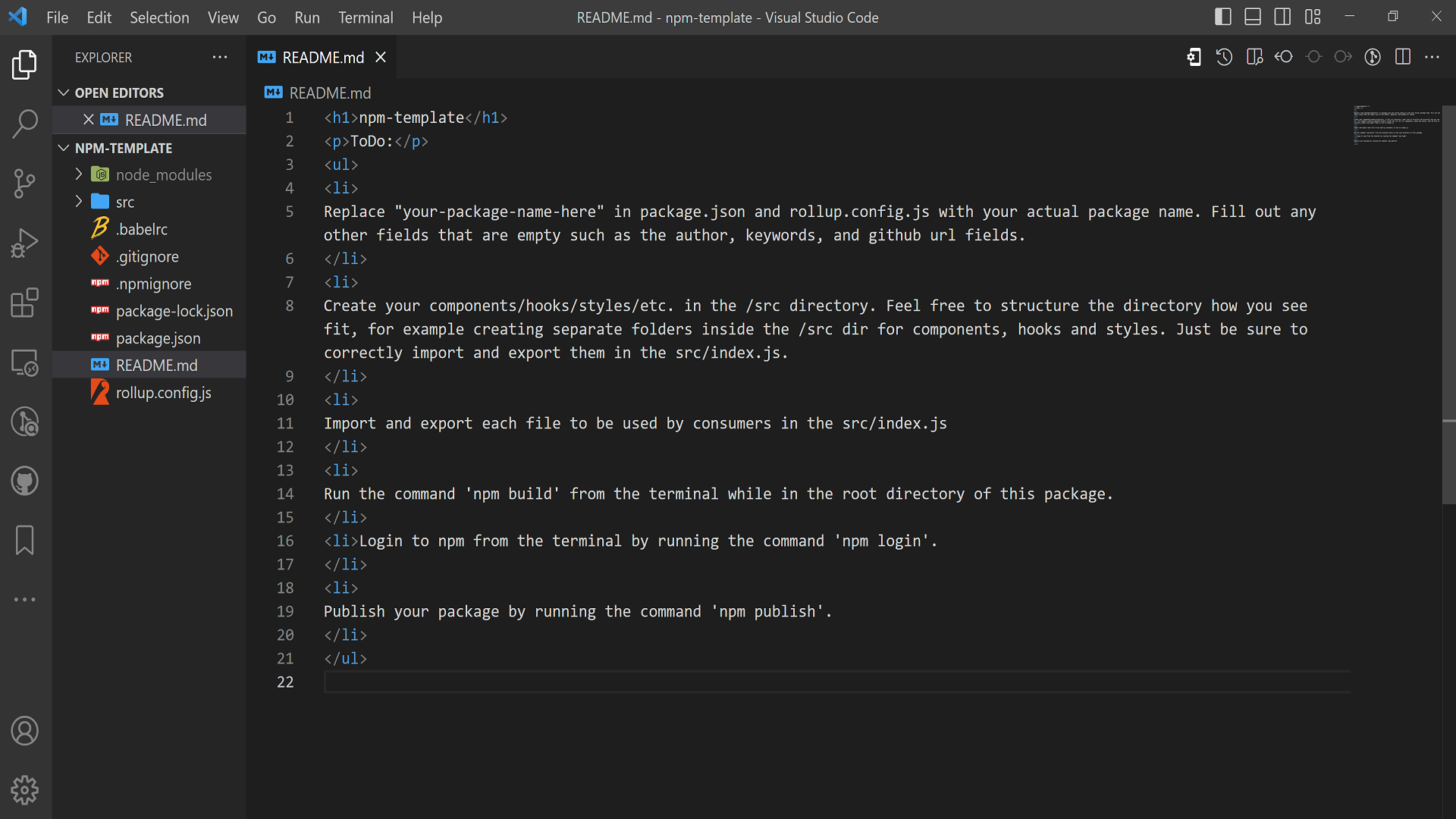Open the Bookmarks view
This screenshot has height=819, width=1456.
[x=25, y=540]
